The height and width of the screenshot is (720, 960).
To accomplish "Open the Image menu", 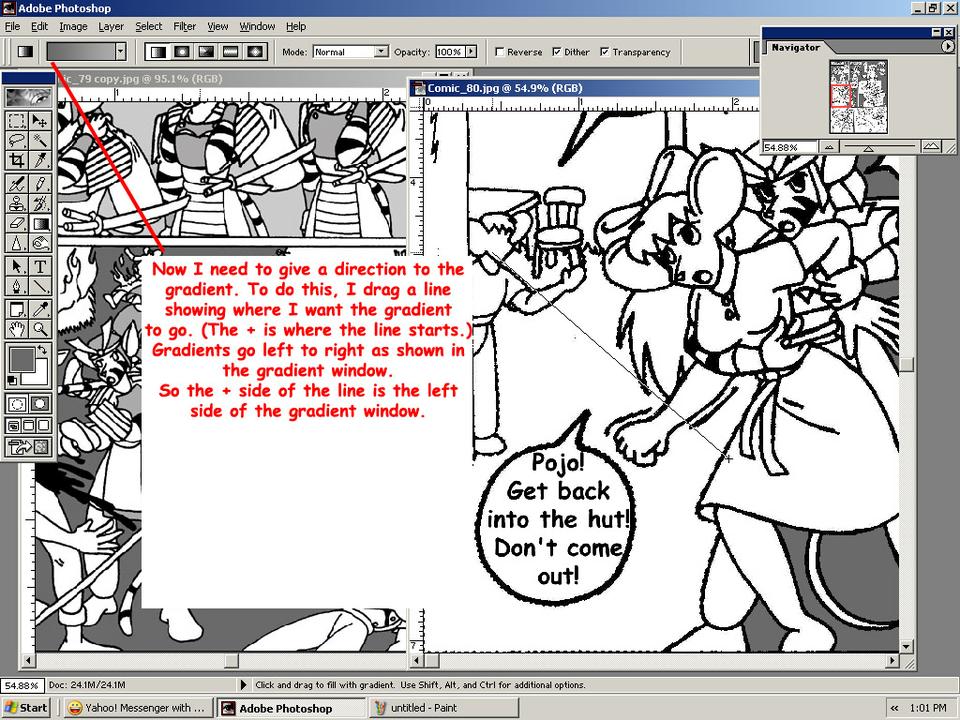I will 73,26.
